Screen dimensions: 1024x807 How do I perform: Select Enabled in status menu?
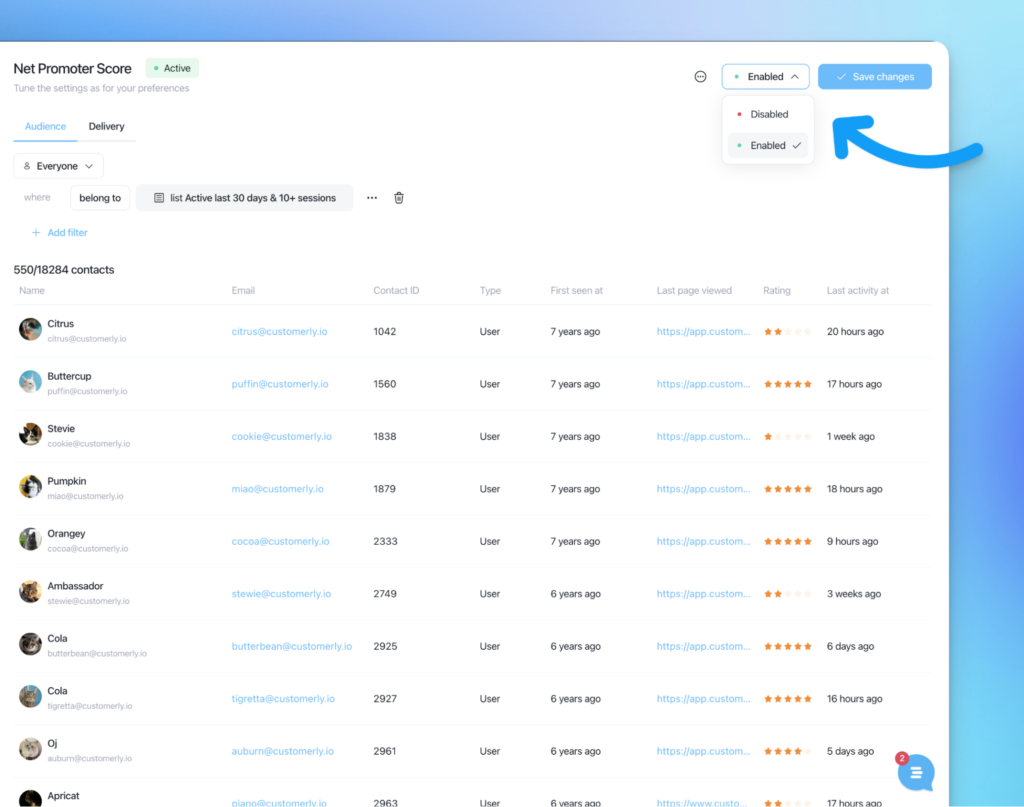point(767,146)
